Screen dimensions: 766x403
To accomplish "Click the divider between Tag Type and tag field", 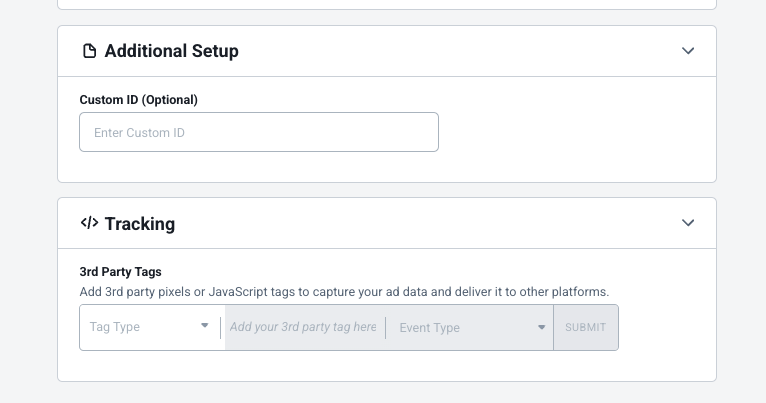I will pyautogui.click(x=220, y=328).
